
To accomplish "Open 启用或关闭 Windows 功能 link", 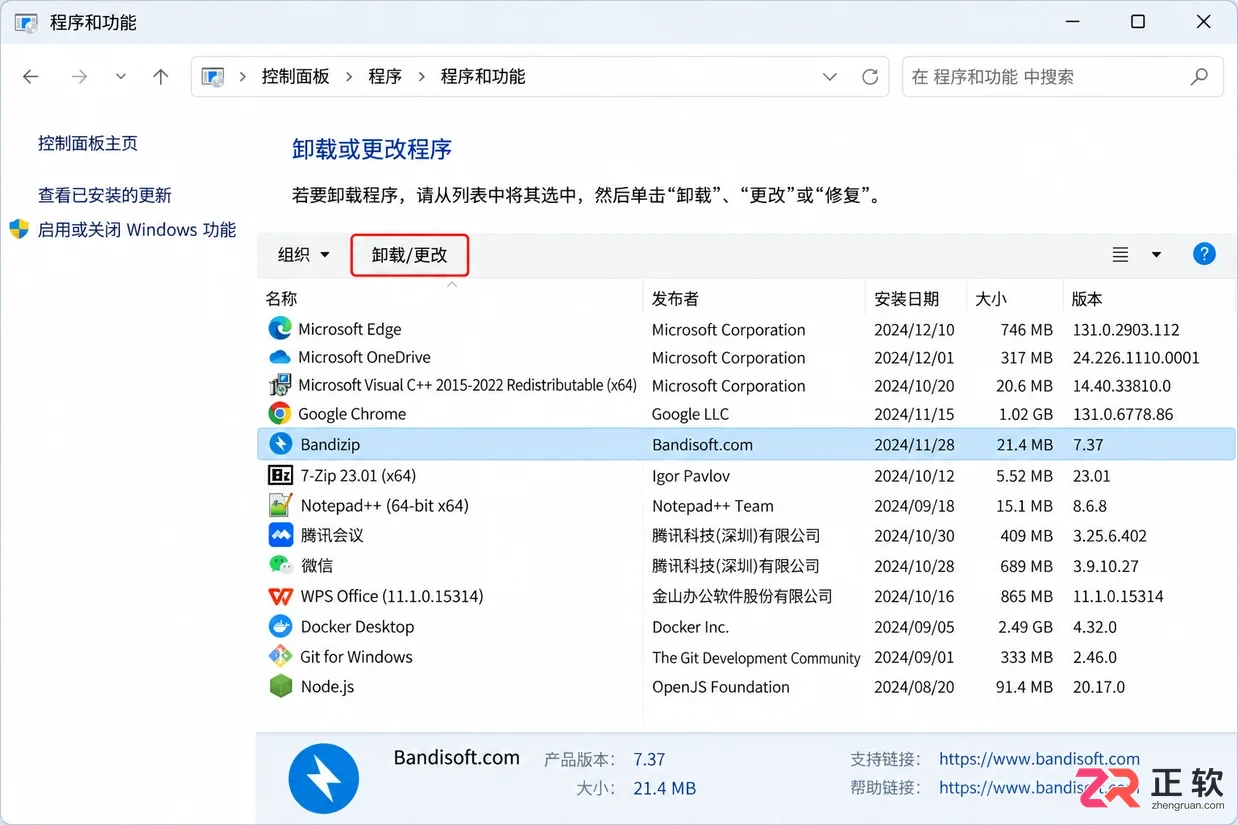I will 137,229.
